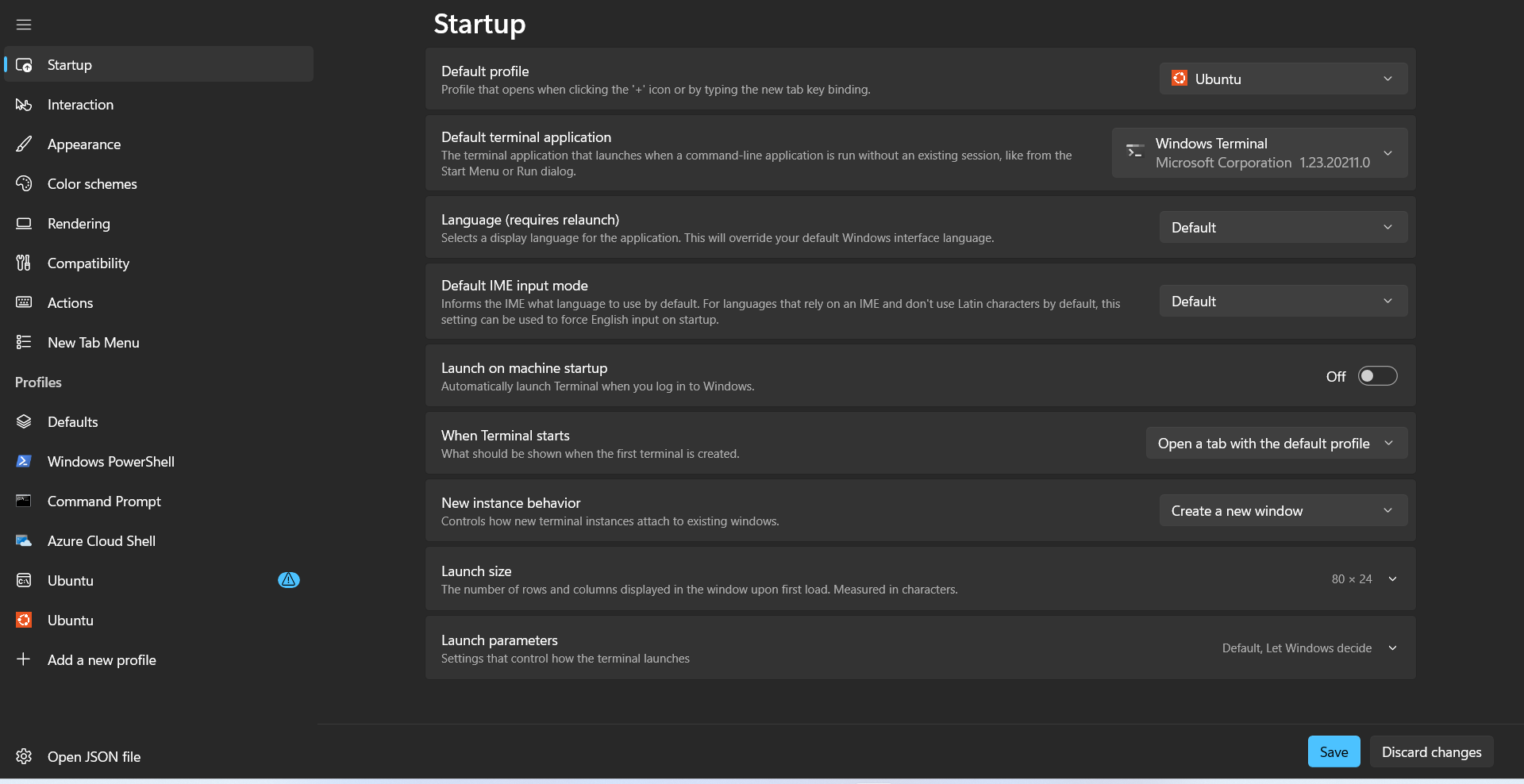Image resolution: width=1524 pixels, height=784 pixels.
Task: Select the Command Prompt profile
Action: pos(159,501)
